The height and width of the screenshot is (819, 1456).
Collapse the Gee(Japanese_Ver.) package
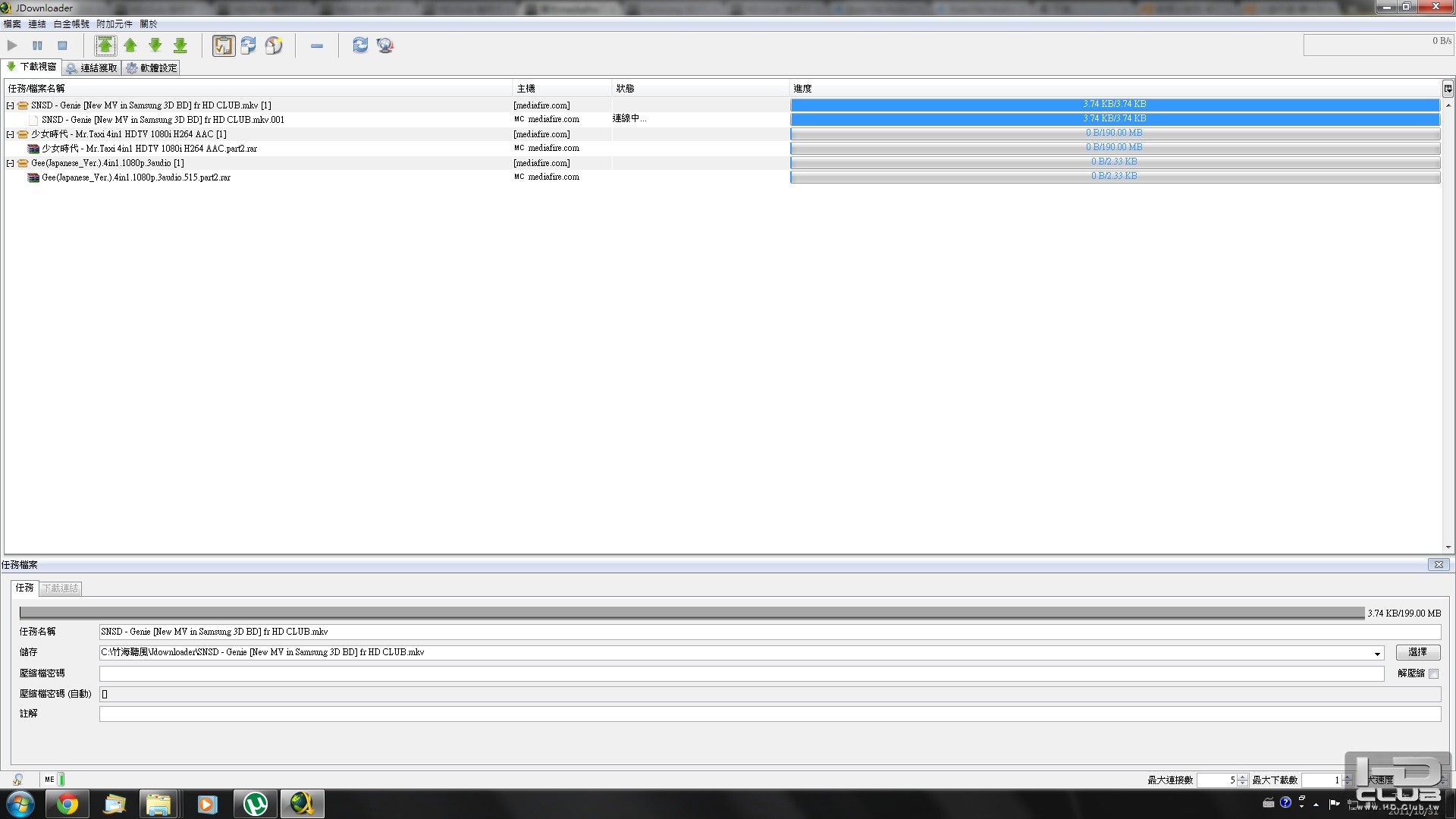point(10,163)
